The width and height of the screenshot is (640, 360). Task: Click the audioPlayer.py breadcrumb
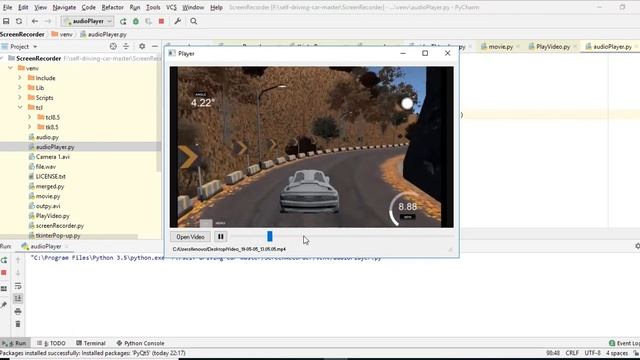pos(104,34)
